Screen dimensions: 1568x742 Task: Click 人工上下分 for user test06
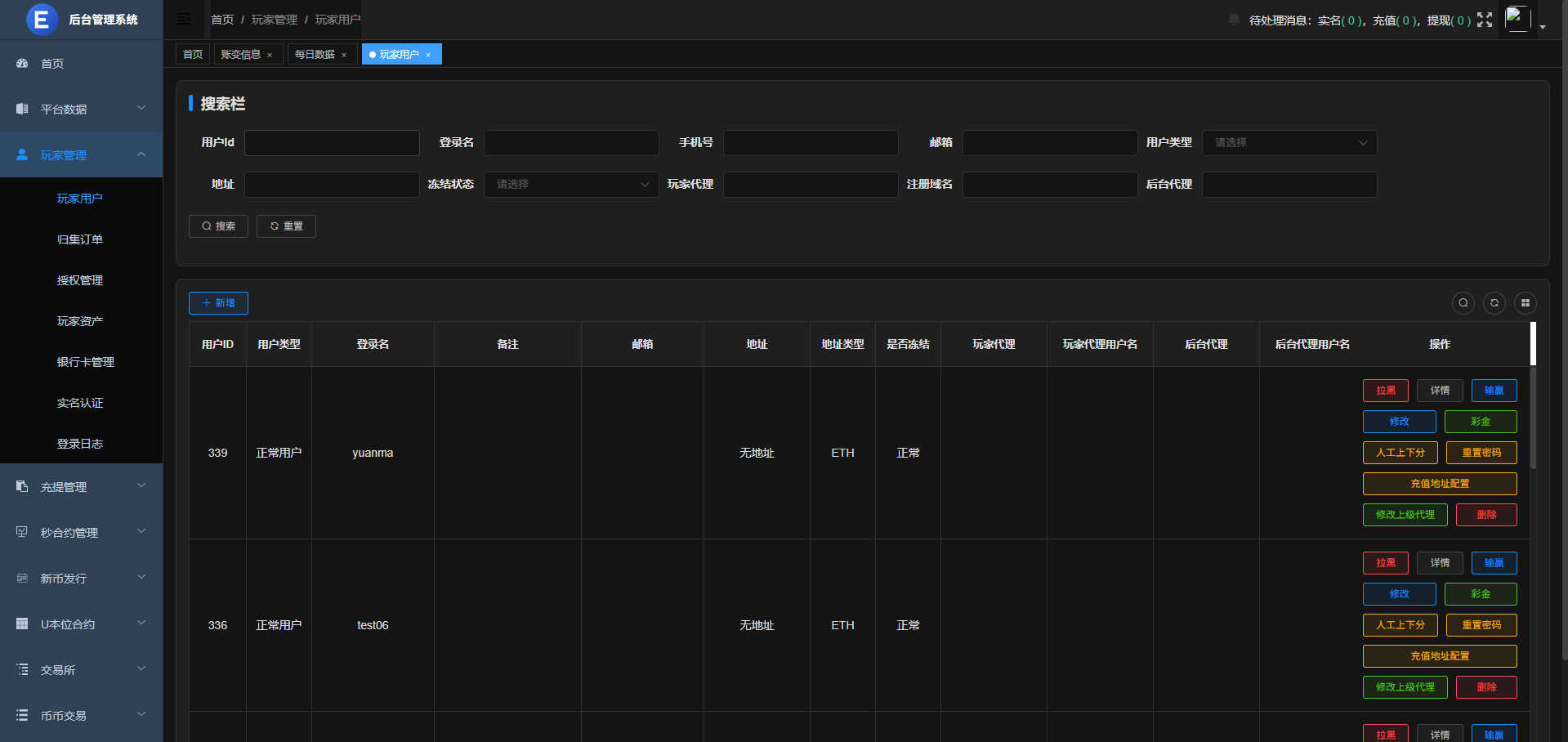pyautogui.click(x=1400, y=625)
